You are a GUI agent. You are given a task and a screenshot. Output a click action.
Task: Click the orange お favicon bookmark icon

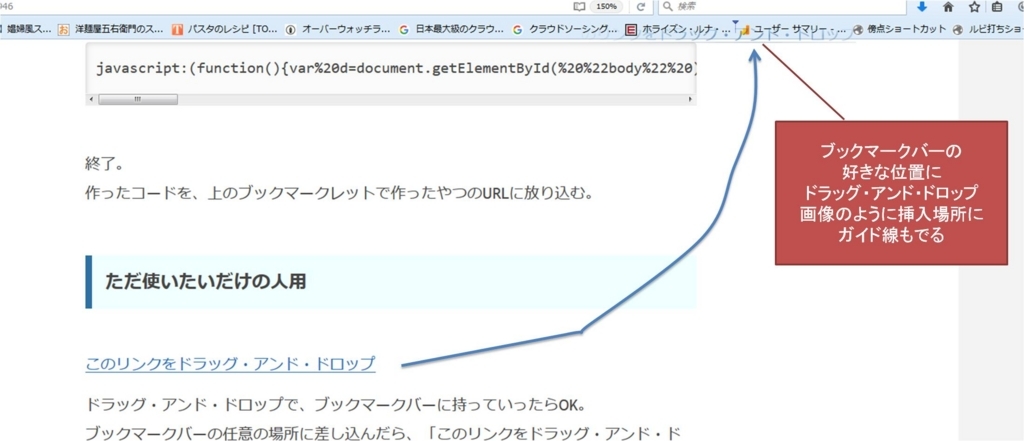click(x=63, y=29)
